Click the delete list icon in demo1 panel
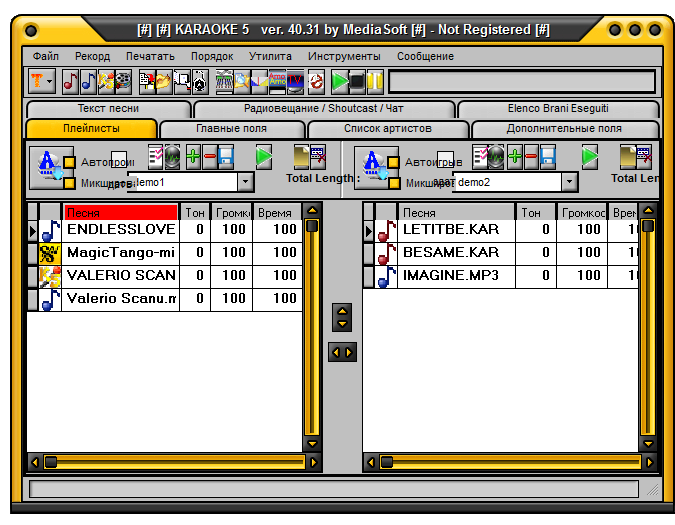675x525 pixels. (318, 156)
